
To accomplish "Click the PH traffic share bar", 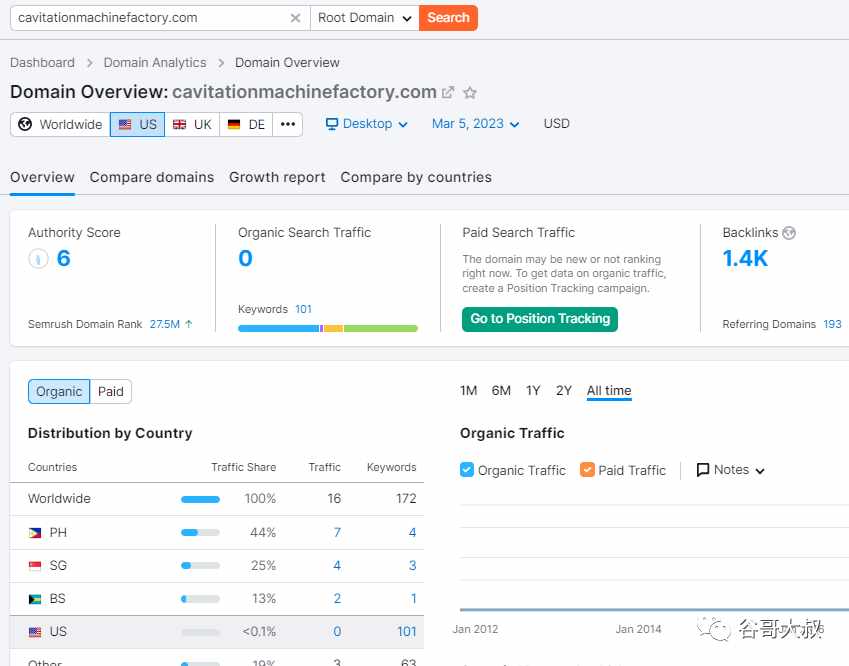I will (200, 533).
